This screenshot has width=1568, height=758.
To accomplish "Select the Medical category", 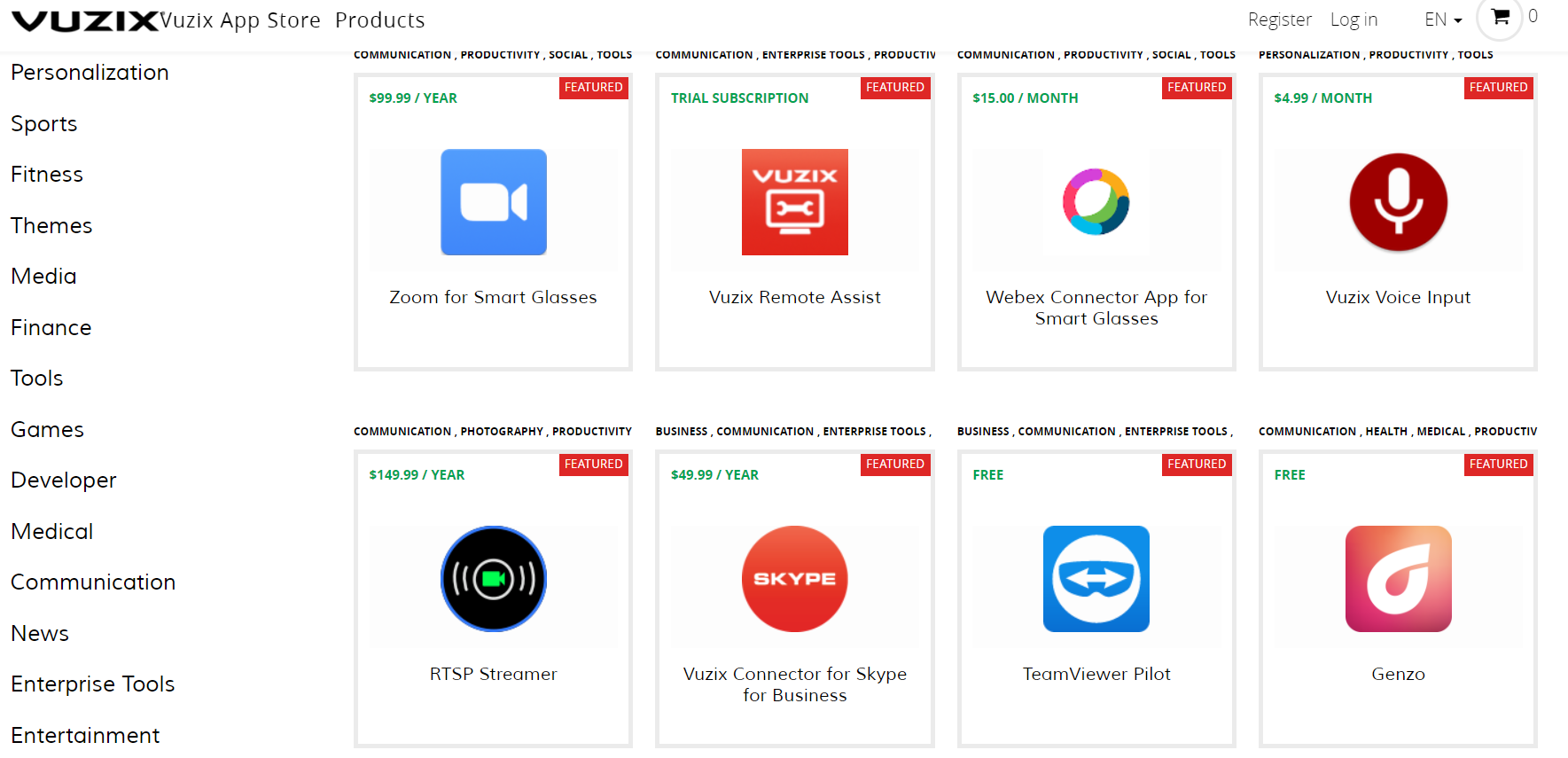I will pyautogui.click(x=52, y=532).
